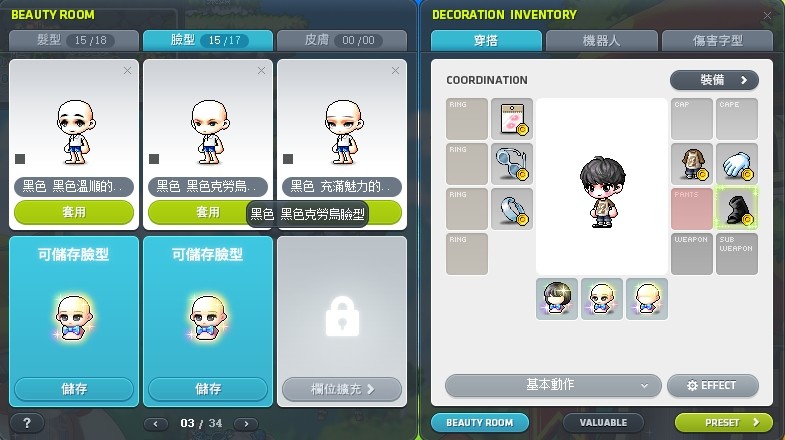
Task: Select the brown jacket top slot icon
Action: click(691, 164)
